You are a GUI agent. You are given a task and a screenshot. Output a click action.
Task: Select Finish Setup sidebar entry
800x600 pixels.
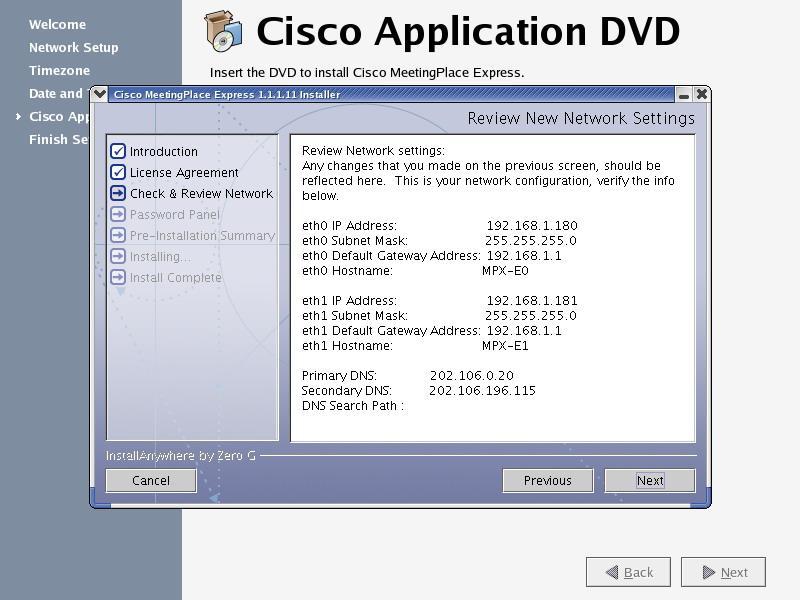(x=59, y=139)
